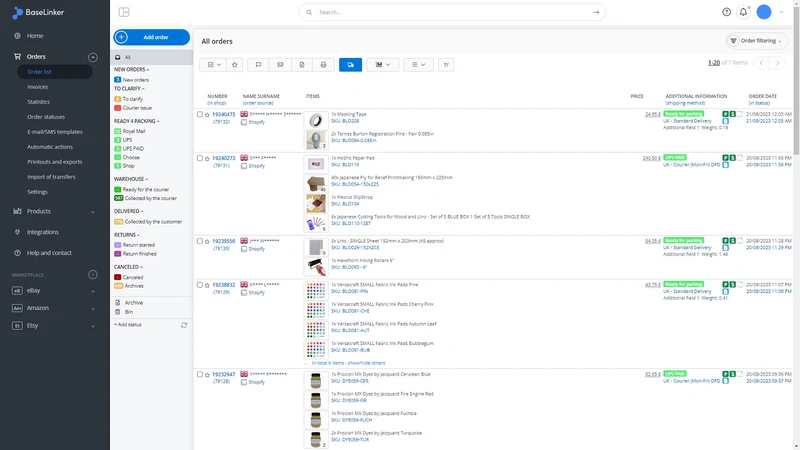Click the BaseLinker logo

pyautogui.click(x=38, y=12)
